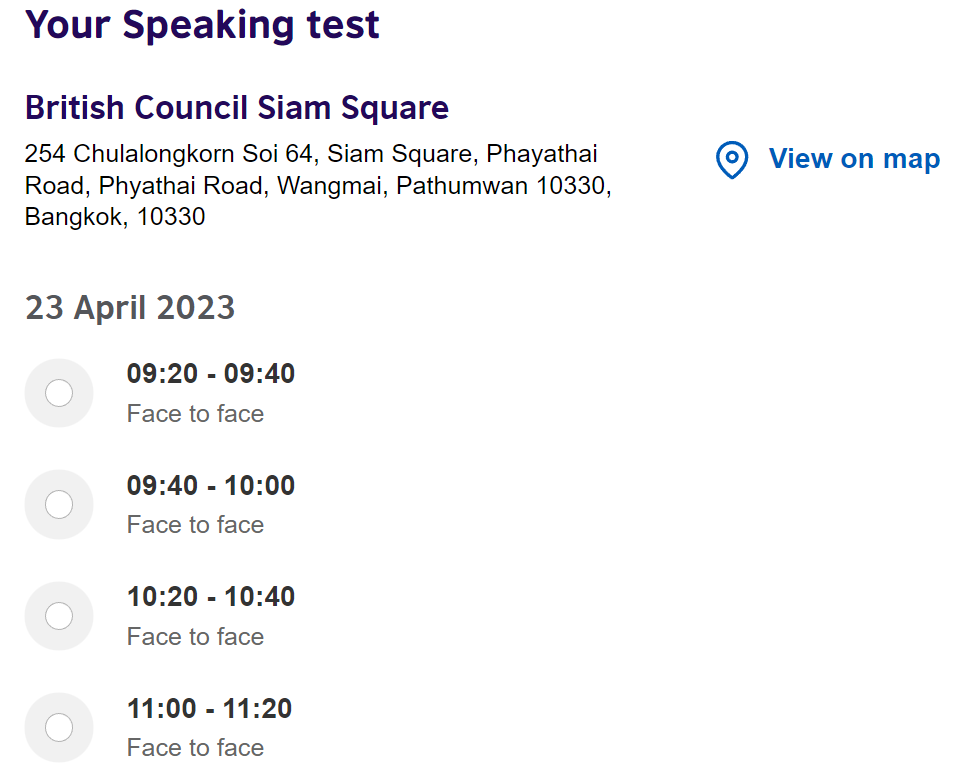967x783 pixels.
Task: Click Face to face under 09:40 slot
Action: pos(195,525)
